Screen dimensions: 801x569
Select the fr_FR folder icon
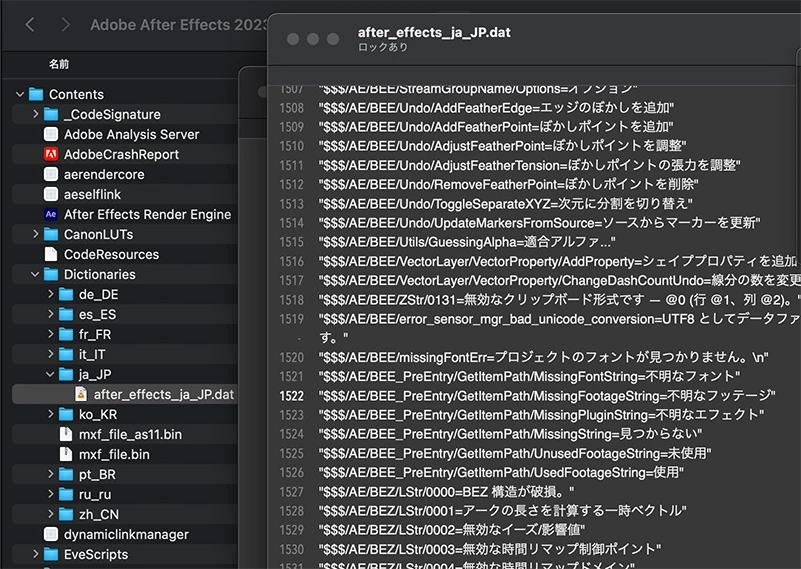(x=66, y=334)
